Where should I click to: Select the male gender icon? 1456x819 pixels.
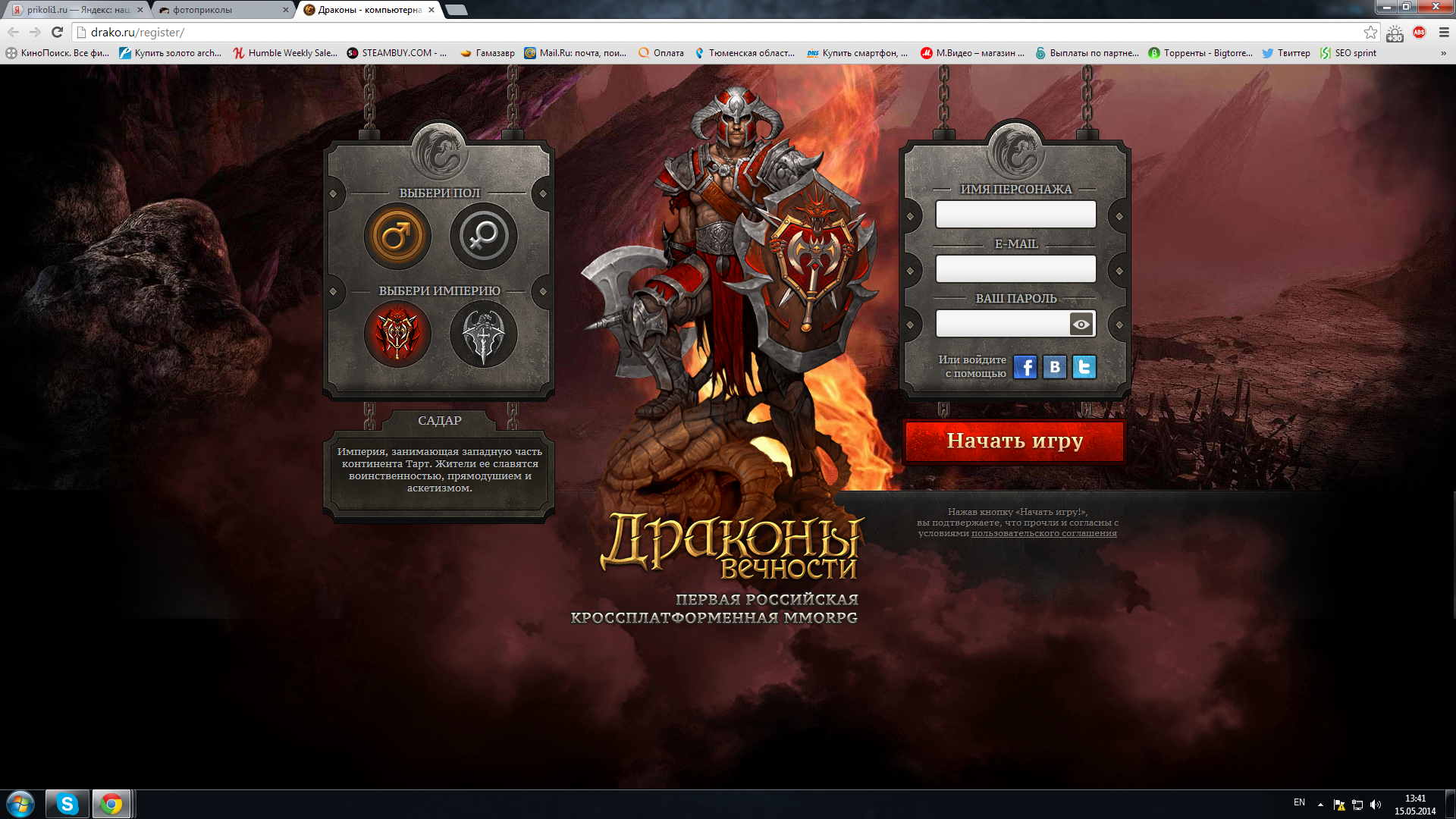(x=397, y=236)
